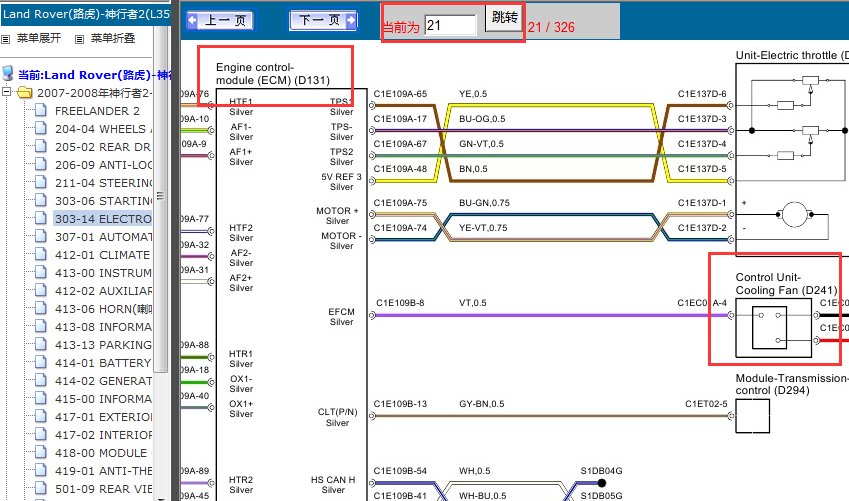Click the icon beside 菜单展开
849x501 pixels.
point(6,39)
